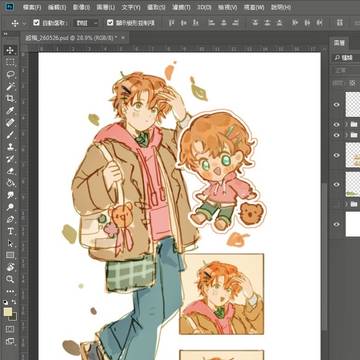Toggle Quick Mask mode
The width and height of the screenshot is (360, 360).
10,329
